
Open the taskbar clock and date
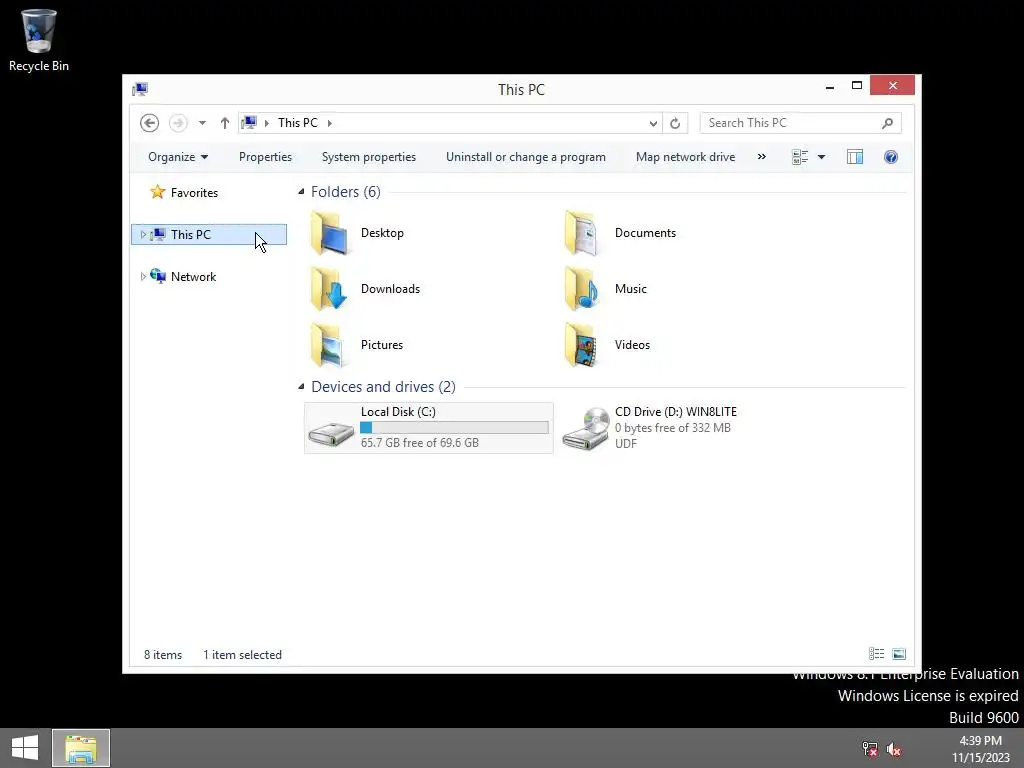click(x=981, y=748)
